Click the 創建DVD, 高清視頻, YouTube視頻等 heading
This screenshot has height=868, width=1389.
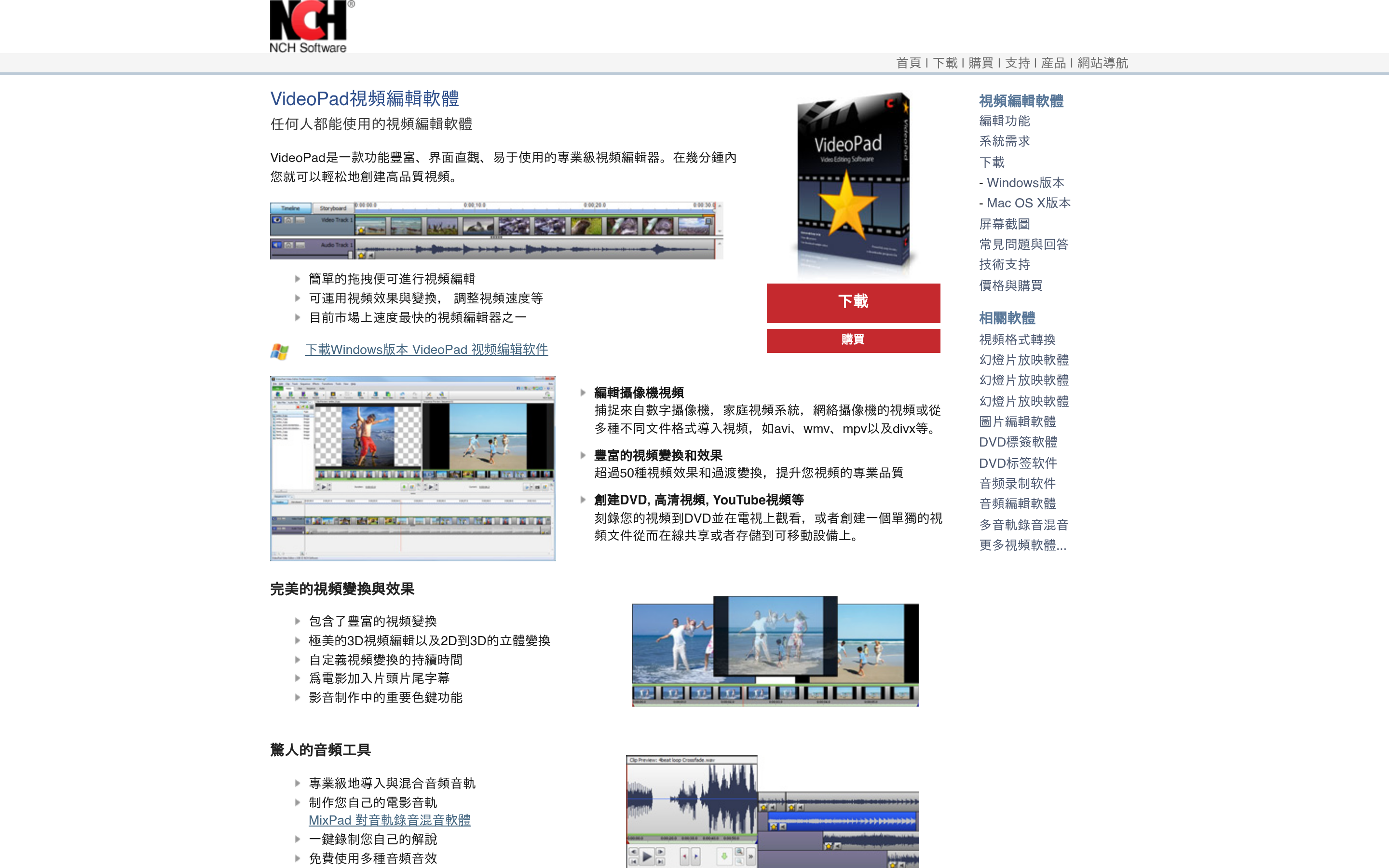699,500
